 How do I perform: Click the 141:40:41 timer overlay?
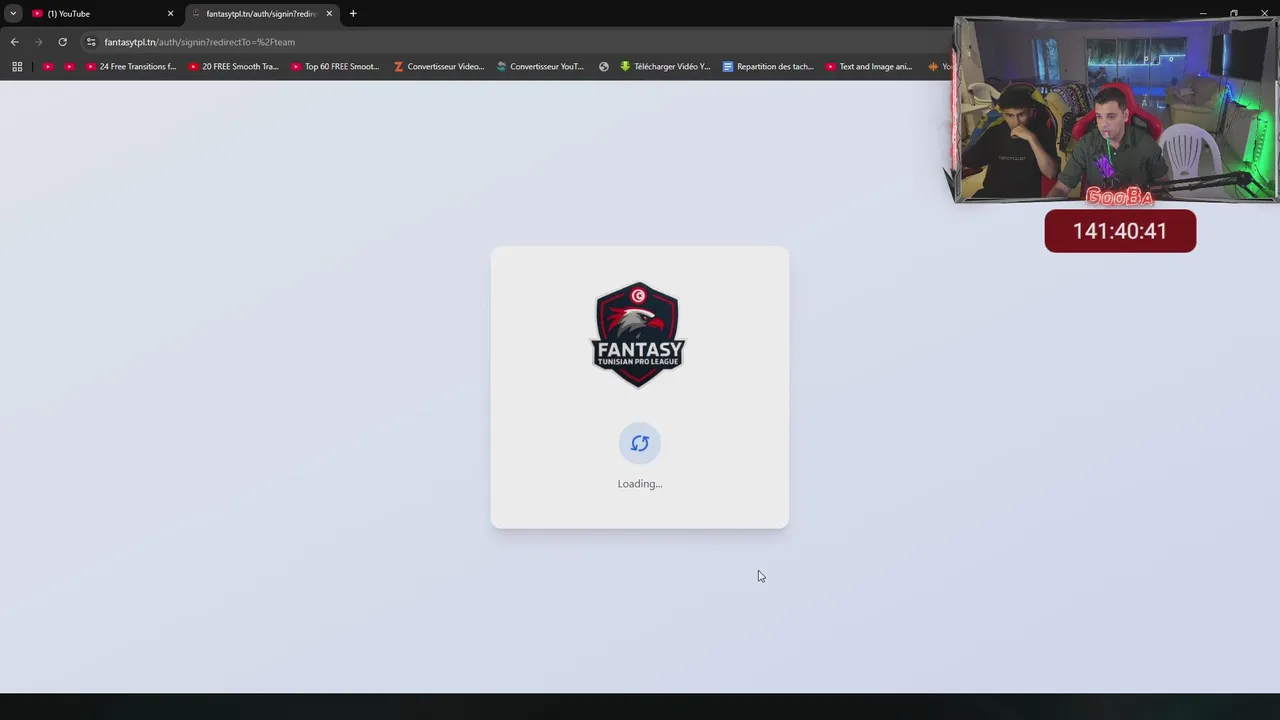(x=1120, y=231)
